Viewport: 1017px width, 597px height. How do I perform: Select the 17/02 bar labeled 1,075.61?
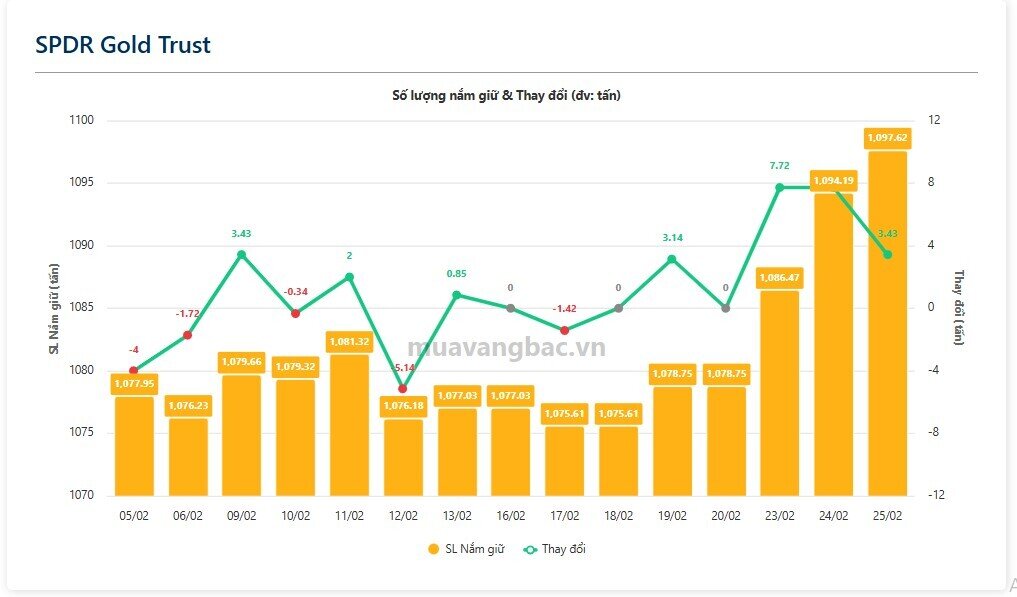click(x=565, y=461)
